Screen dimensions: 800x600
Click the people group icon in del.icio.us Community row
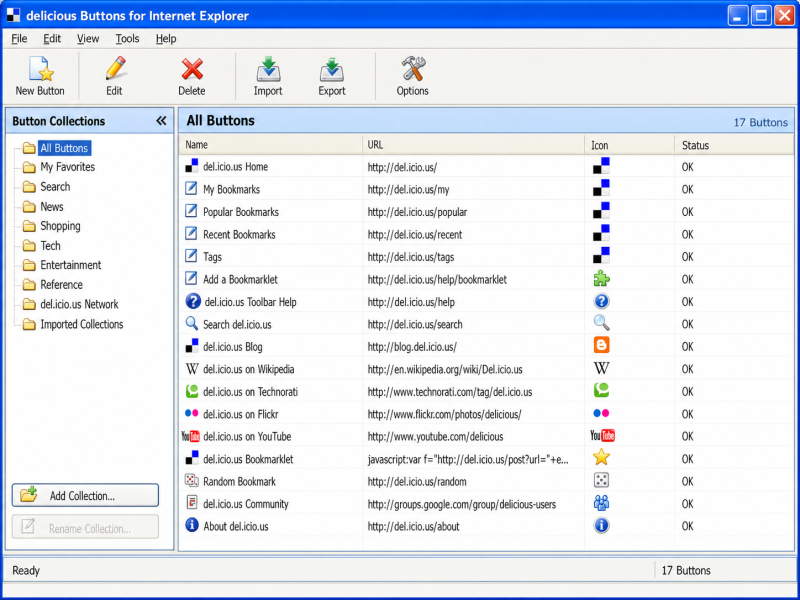pyautogui.click(x=602, y=503)
